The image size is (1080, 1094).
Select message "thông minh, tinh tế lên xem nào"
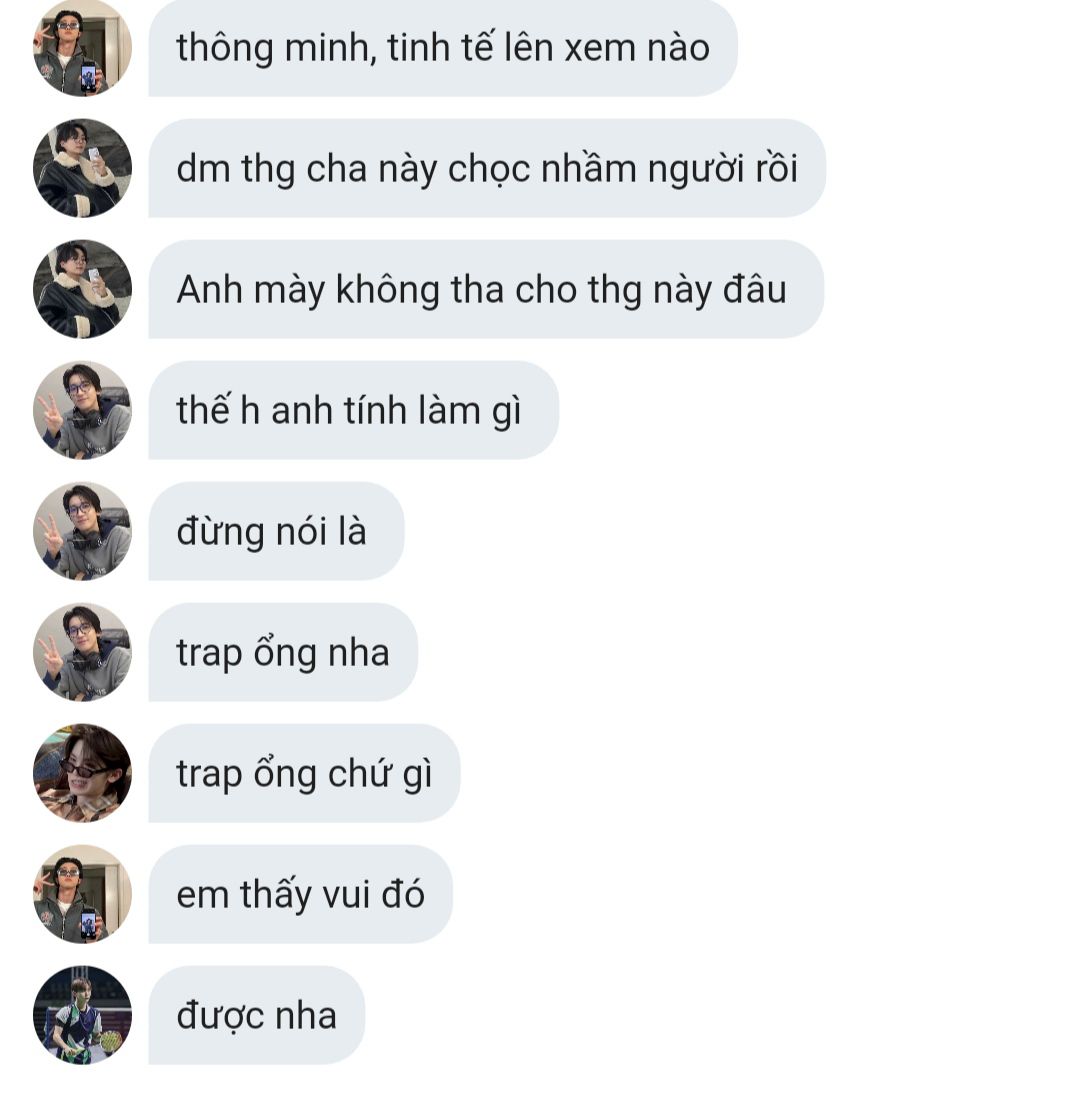tap(443, 47)
